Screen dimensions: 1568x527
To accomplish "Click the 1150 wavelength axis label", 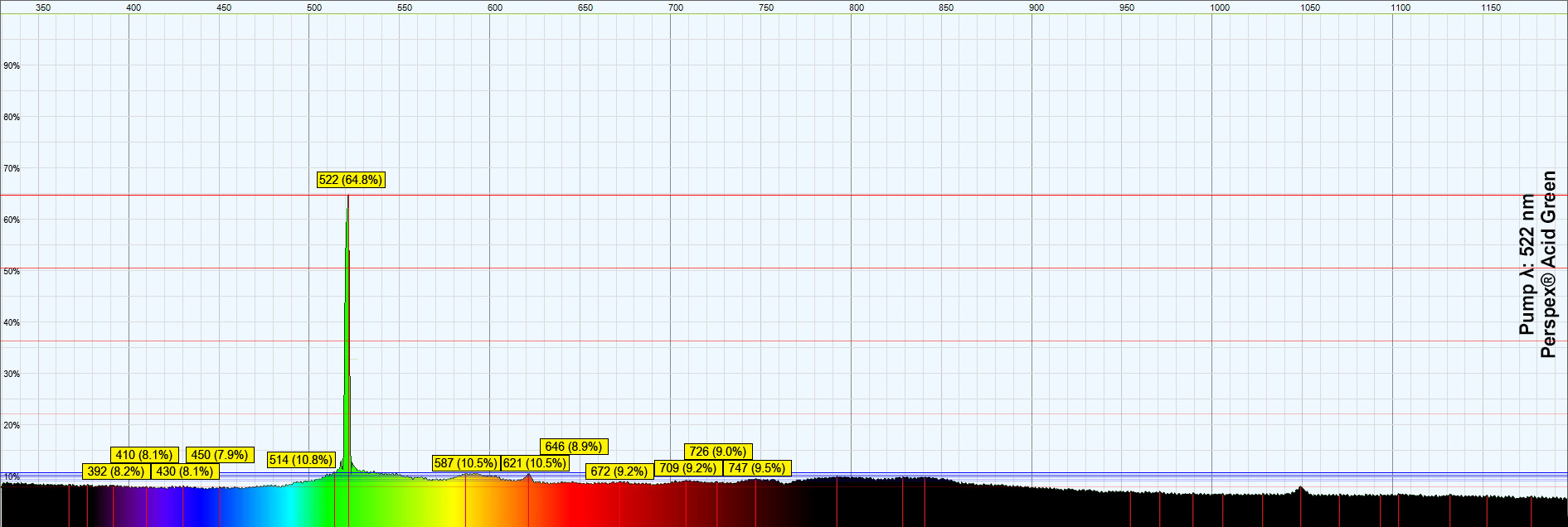I will tap(1491, 7).
